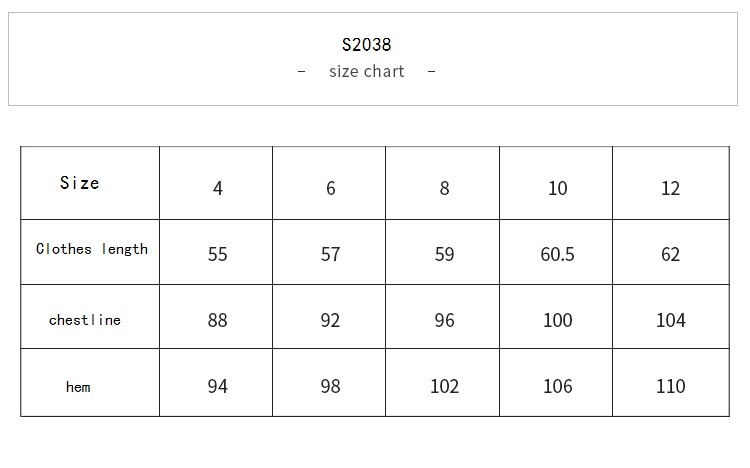
Task: Click the chestline value 100
Action: (558, 320)
